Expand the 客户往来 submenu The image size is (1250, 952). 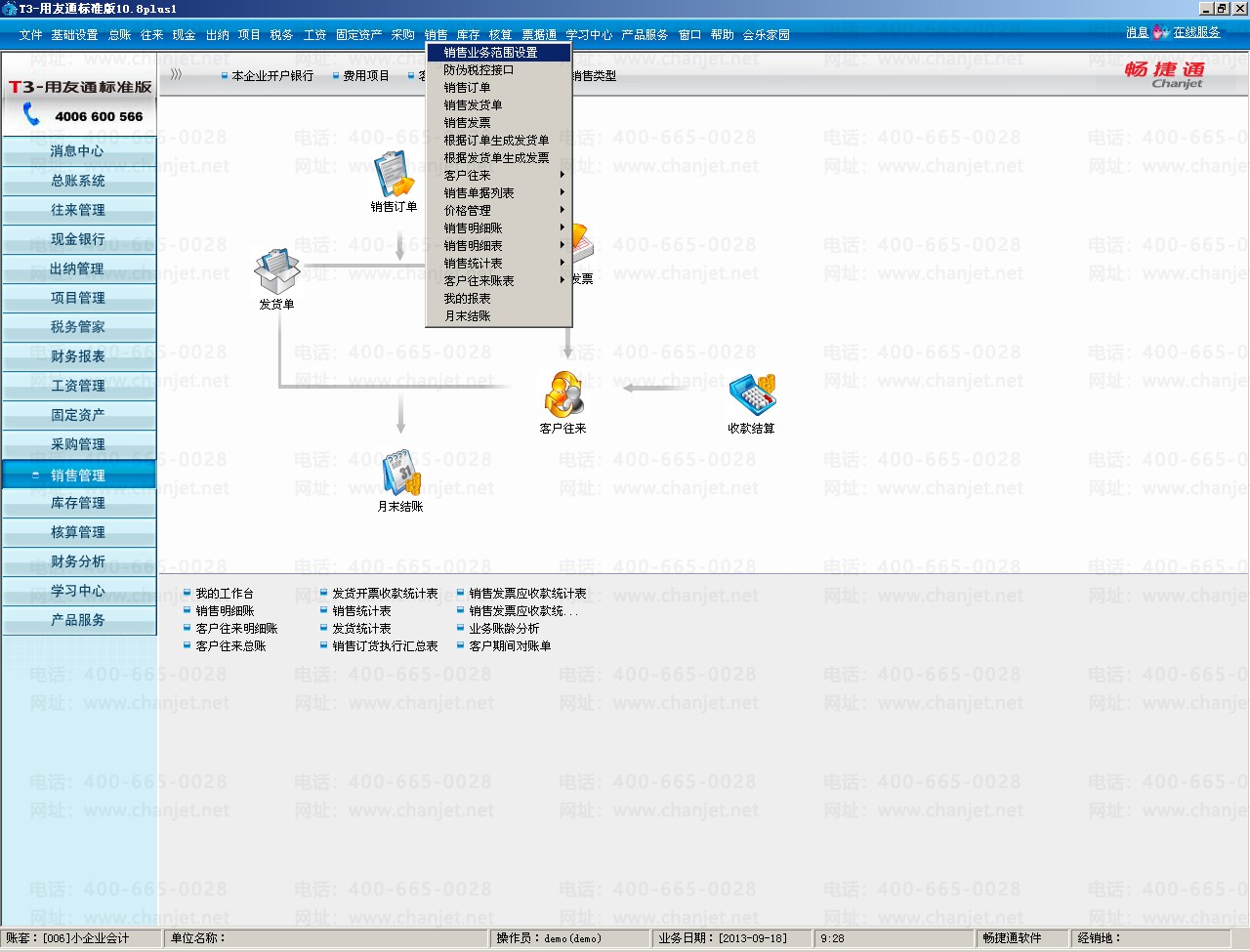[x=499, y=176]
